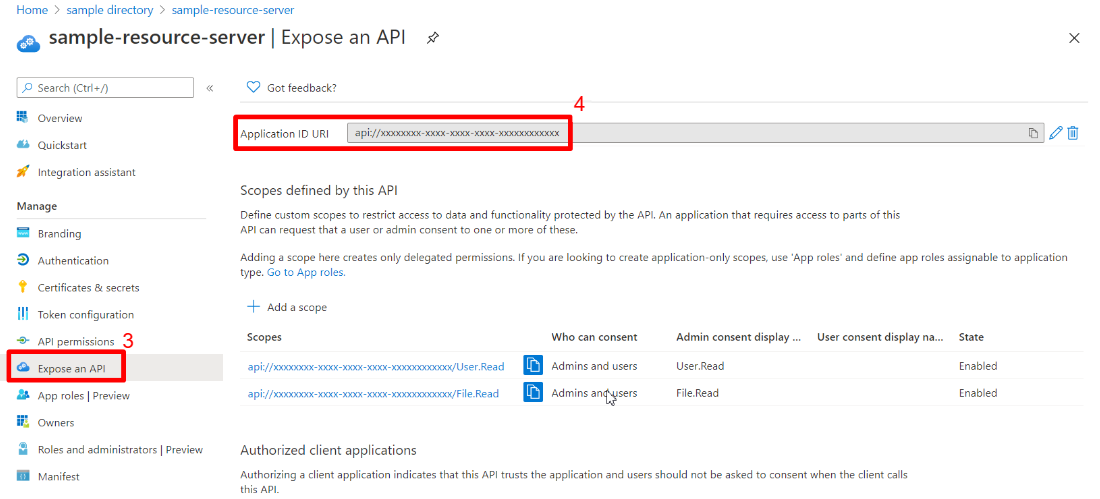Click the pin icon beside page title

tap(433, 38)
